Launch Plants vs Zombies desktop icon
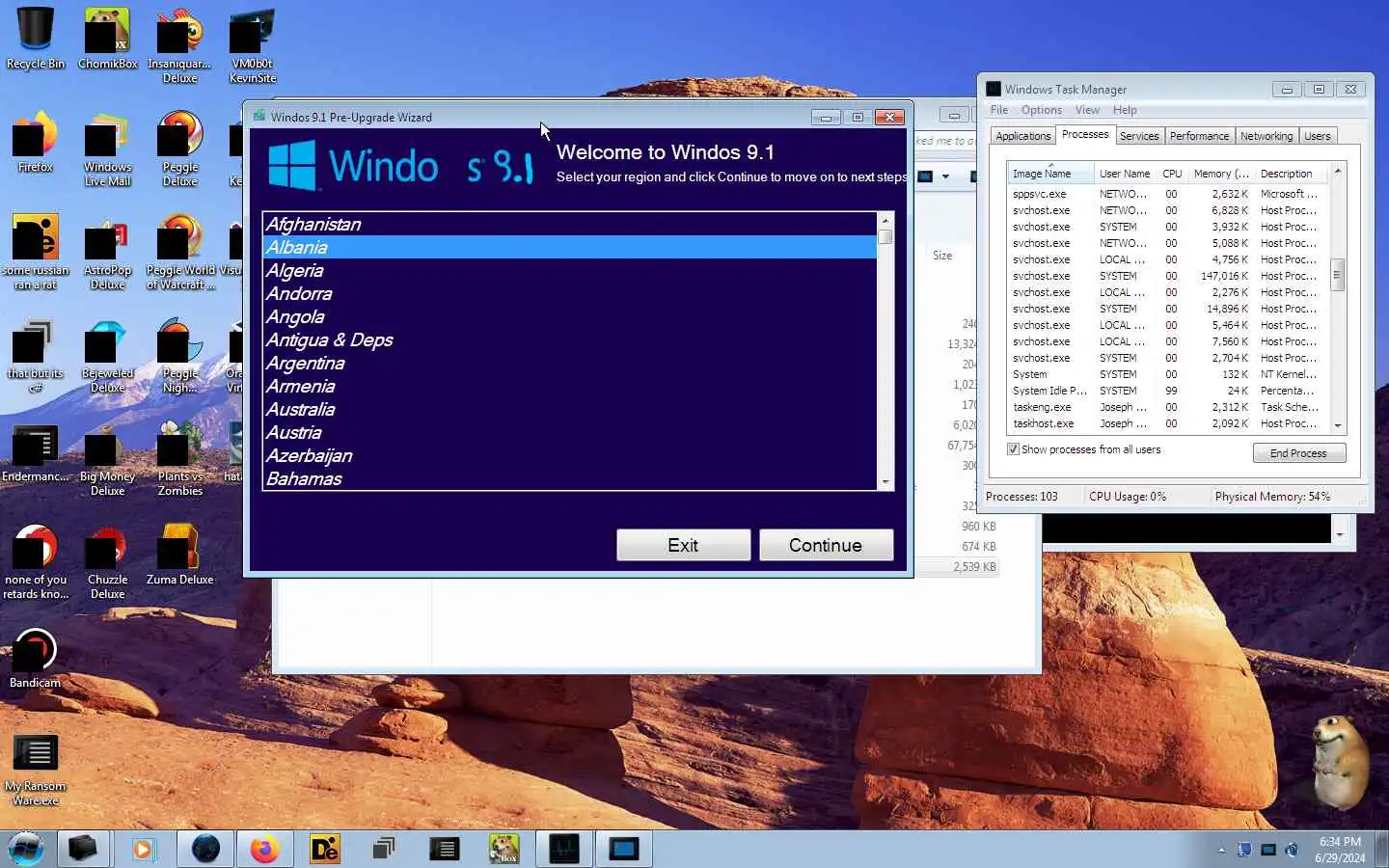The height and width of the screenshot is (868, 1389). click(x=179, y=458)
